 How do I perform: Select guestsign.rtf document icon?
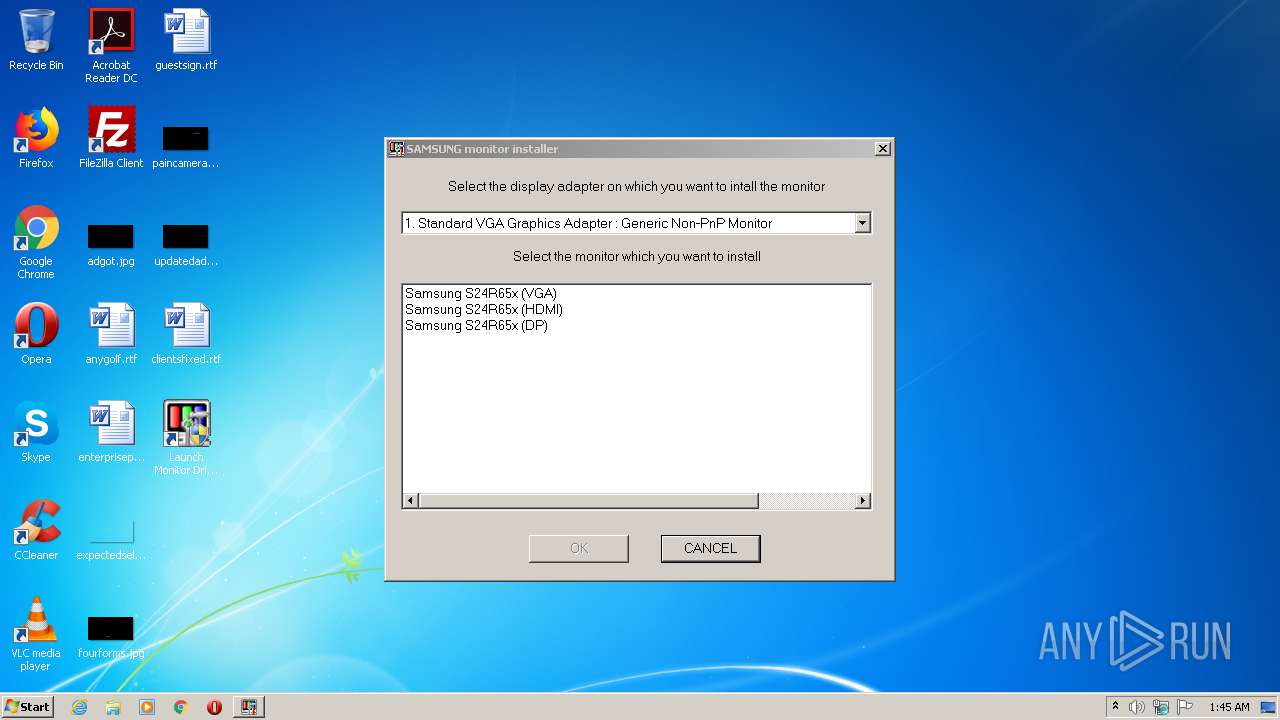coord(186,40)
